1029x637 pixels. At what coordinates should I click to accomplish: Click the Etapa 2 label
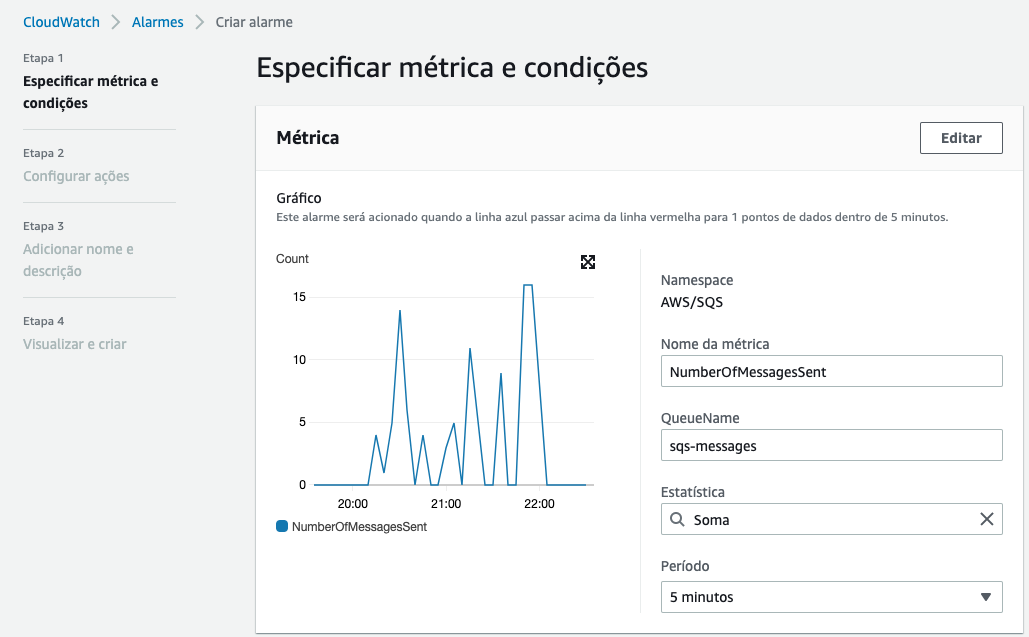coord(43,153)
